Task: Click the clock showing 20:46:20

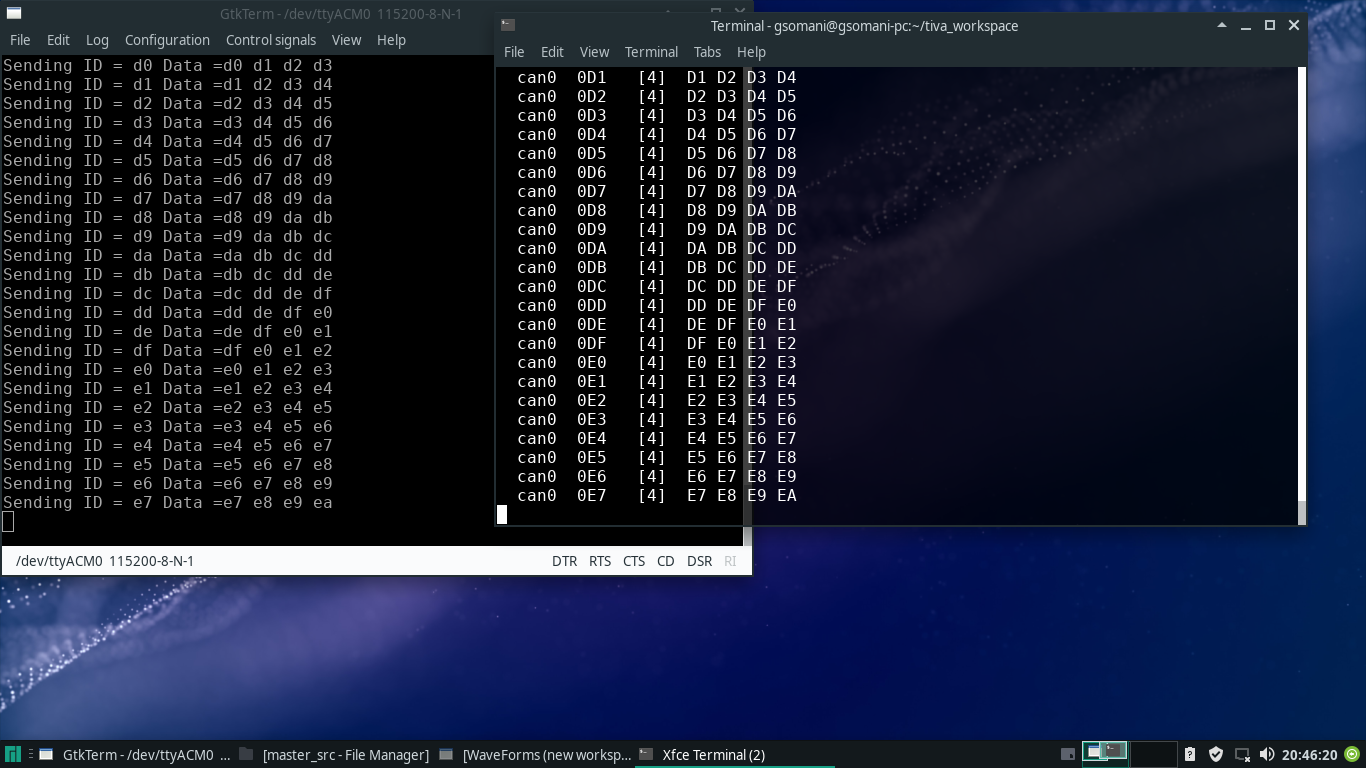Action: [1309, 755]
